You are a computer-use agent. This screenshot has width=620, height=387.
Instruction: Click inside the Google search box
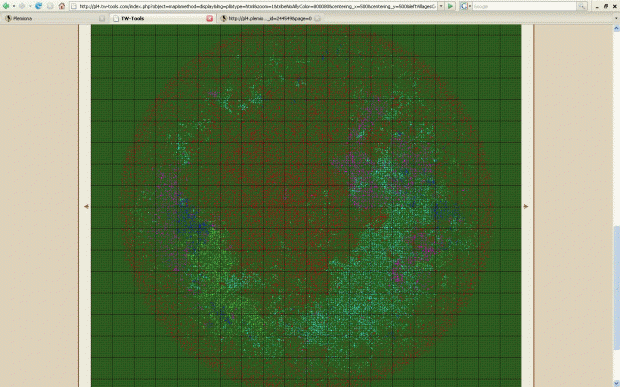pos(524,6)
